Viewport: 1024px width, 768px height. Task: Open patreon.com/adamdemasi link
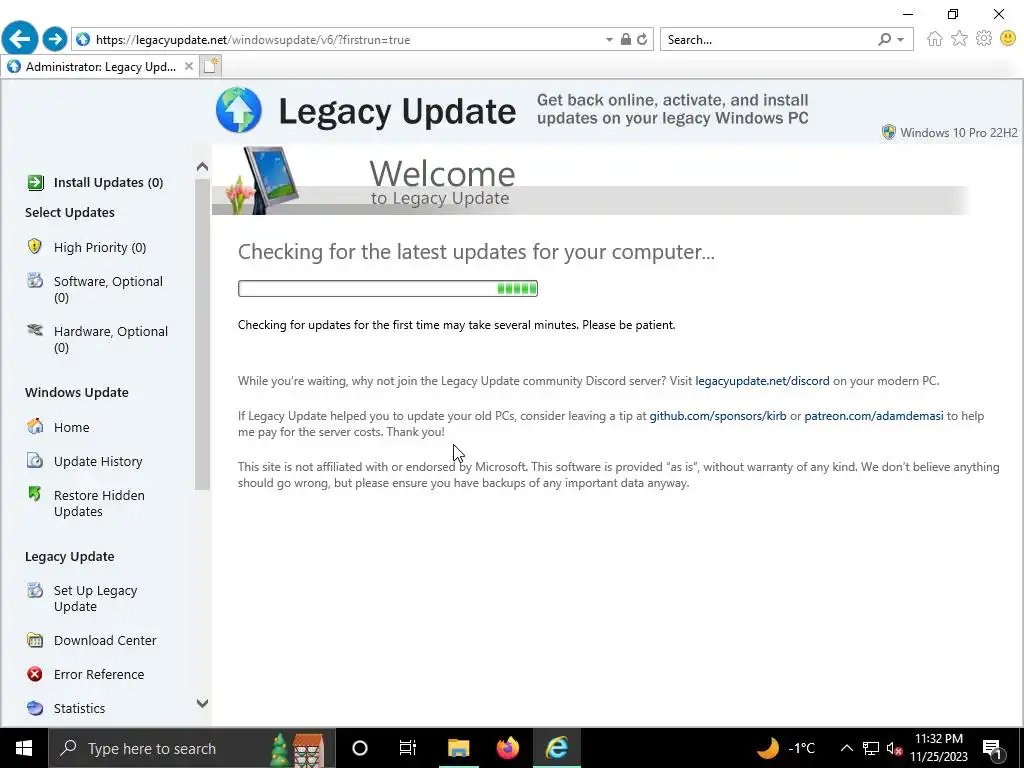coord(874,416)
